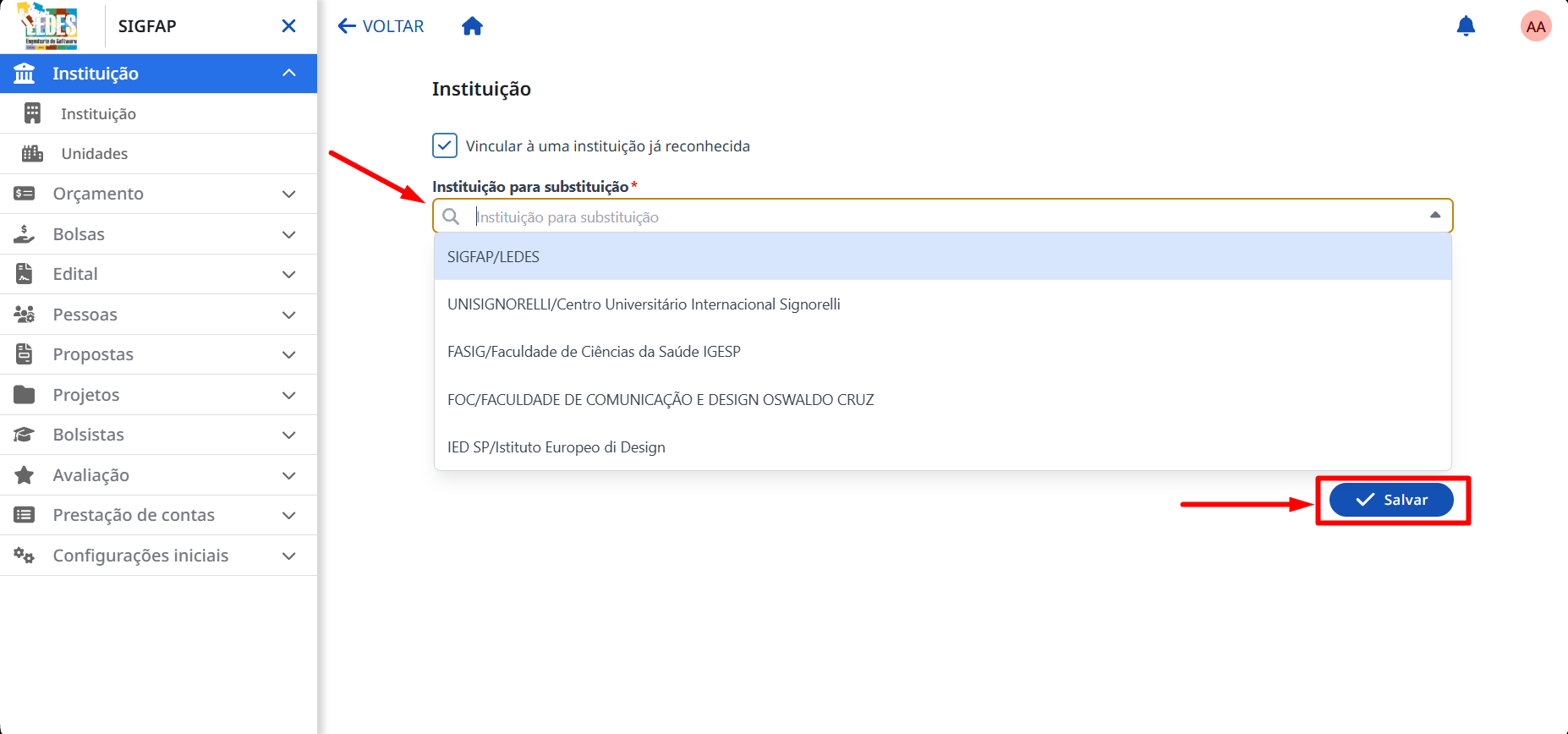Go back using the VOLTAR link
The image size is (1568, 734).
[393, 26]
